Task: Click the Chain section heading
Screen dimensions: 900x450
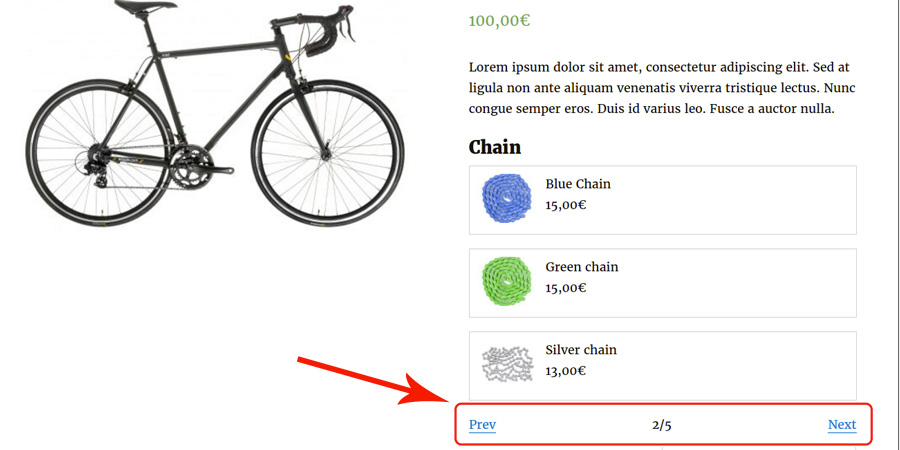Action: point(495,147)
